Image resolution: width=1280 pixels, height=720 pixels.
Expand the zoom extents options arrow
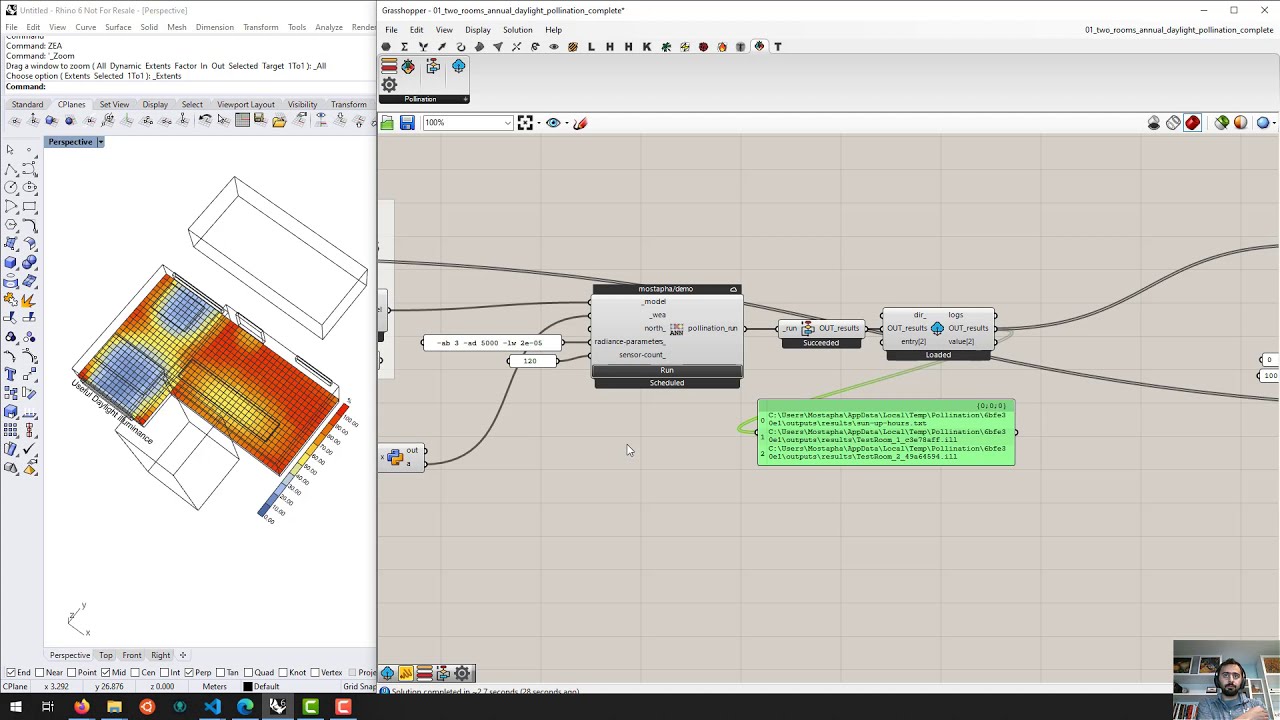(x=538, y=123)
